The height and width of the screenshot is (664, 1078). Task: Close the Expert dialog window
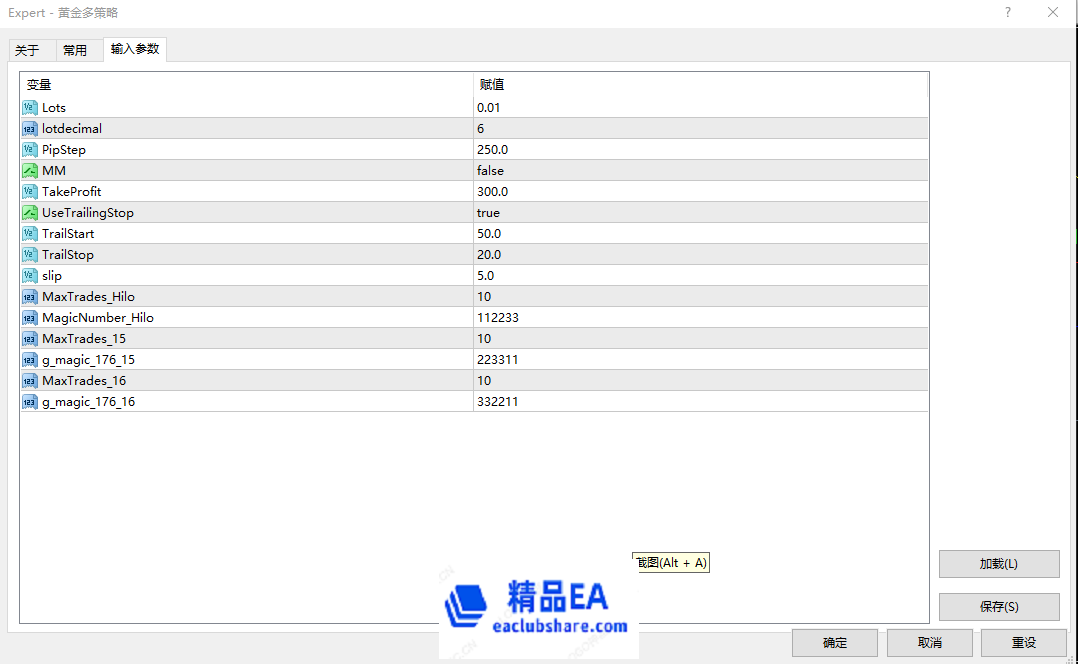coord(1053,12)
